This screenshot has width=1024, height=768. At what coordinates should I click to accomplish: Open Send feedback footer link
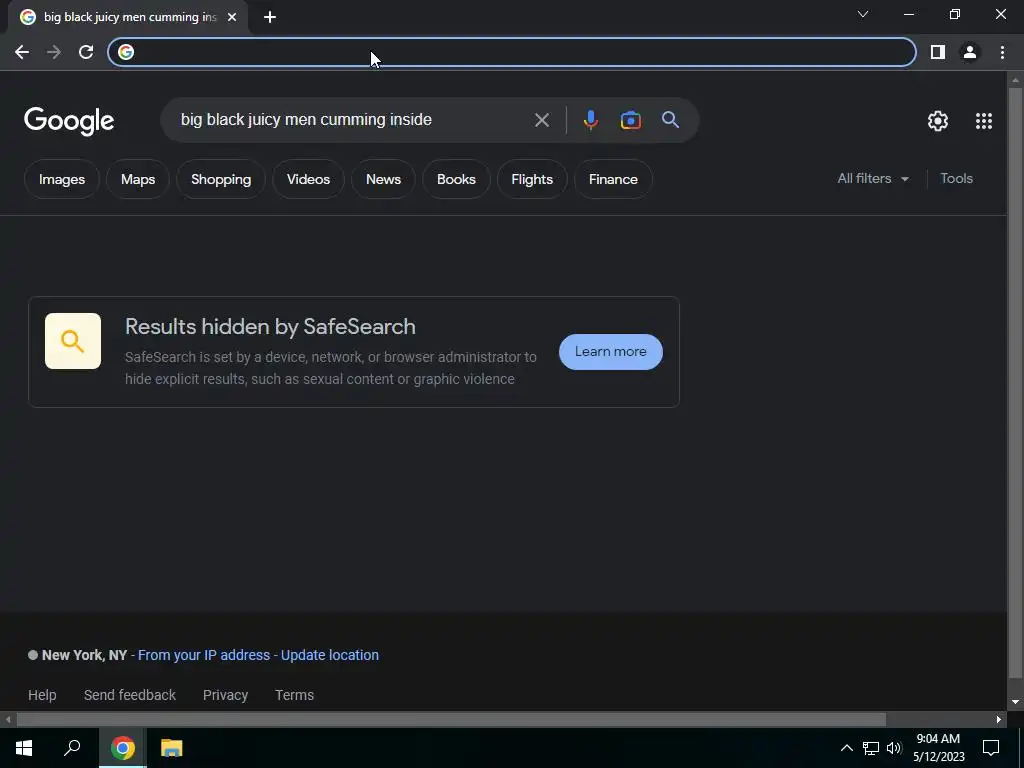(130, 695)
